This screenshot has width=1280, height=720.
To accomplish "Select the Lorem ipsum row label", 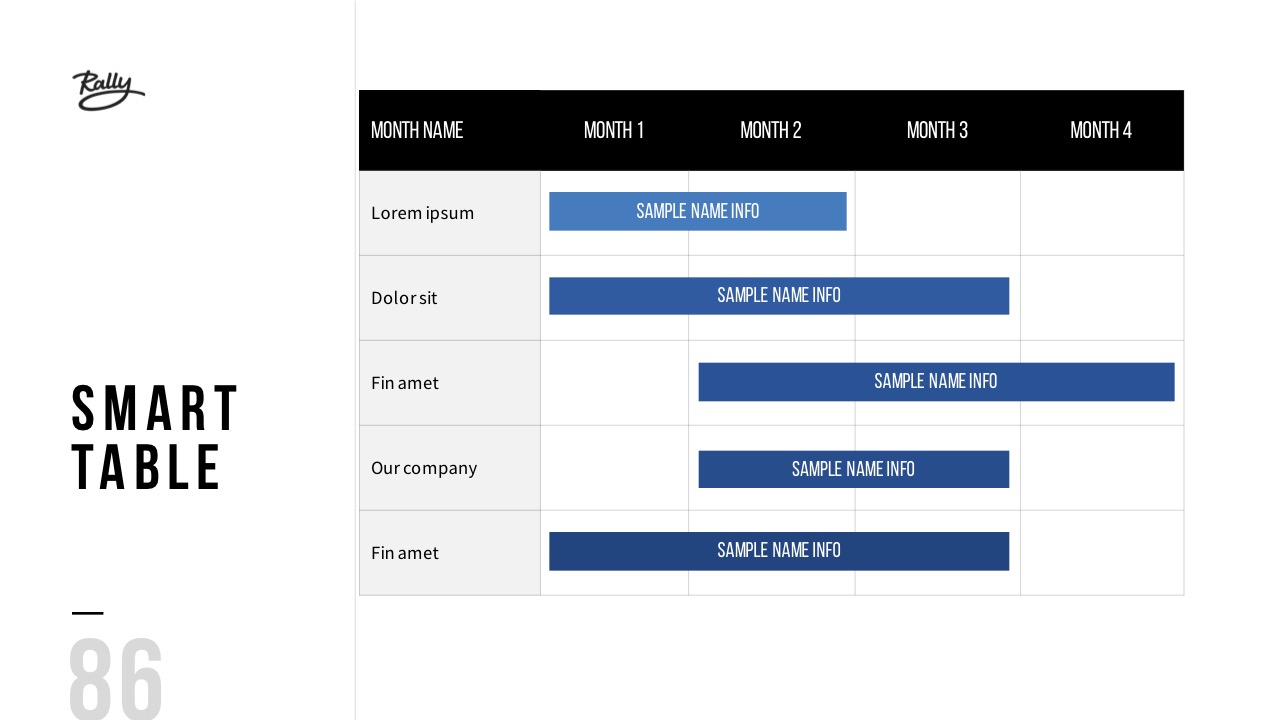I will 422,213.
